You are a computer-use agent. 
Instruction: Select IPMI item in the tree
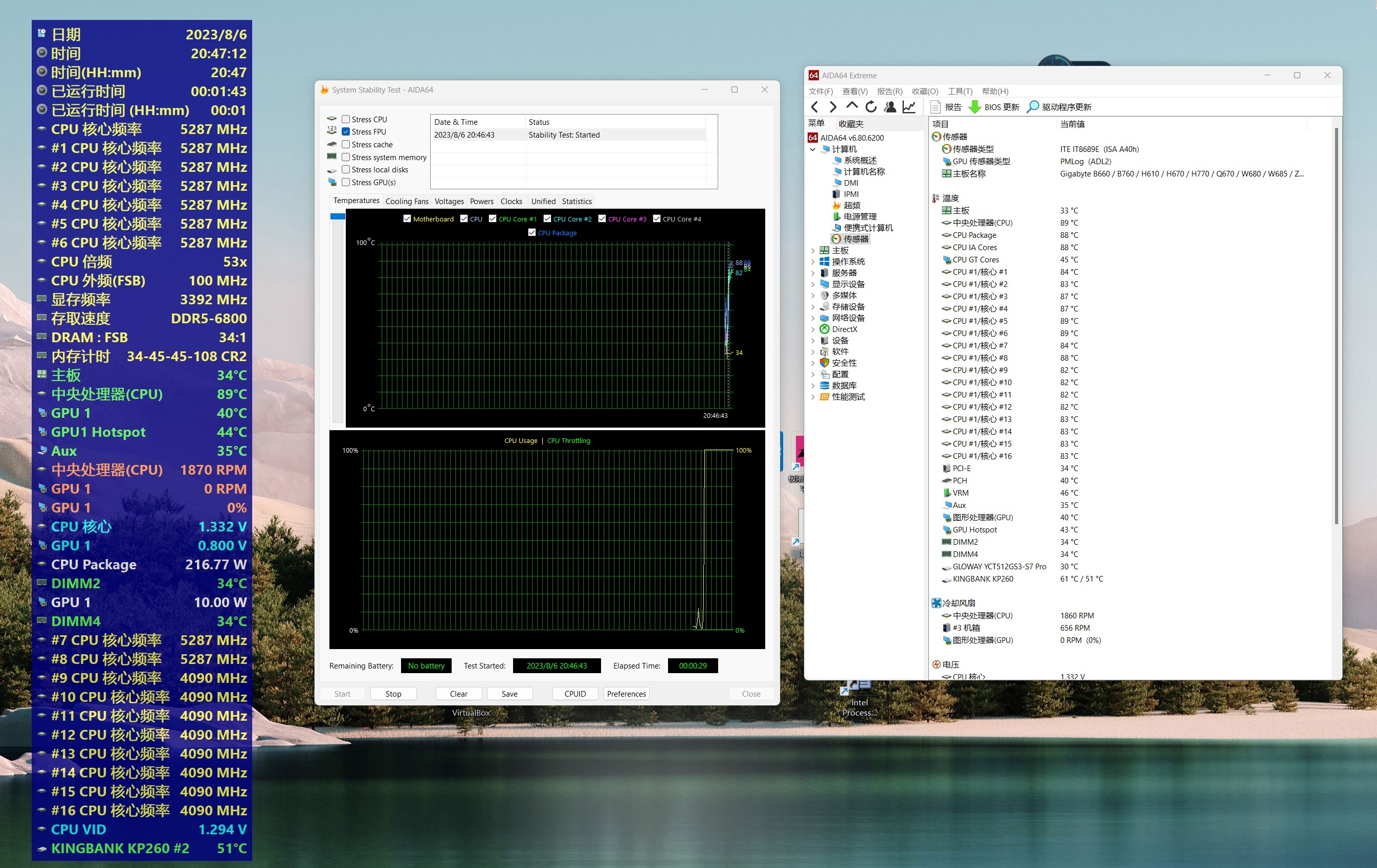coord(851,194)
